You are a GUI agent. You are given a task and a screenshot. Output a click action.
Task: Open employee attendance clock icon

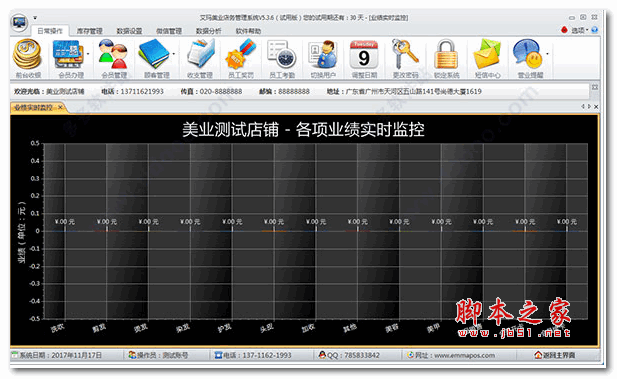[x=282, y=54]
